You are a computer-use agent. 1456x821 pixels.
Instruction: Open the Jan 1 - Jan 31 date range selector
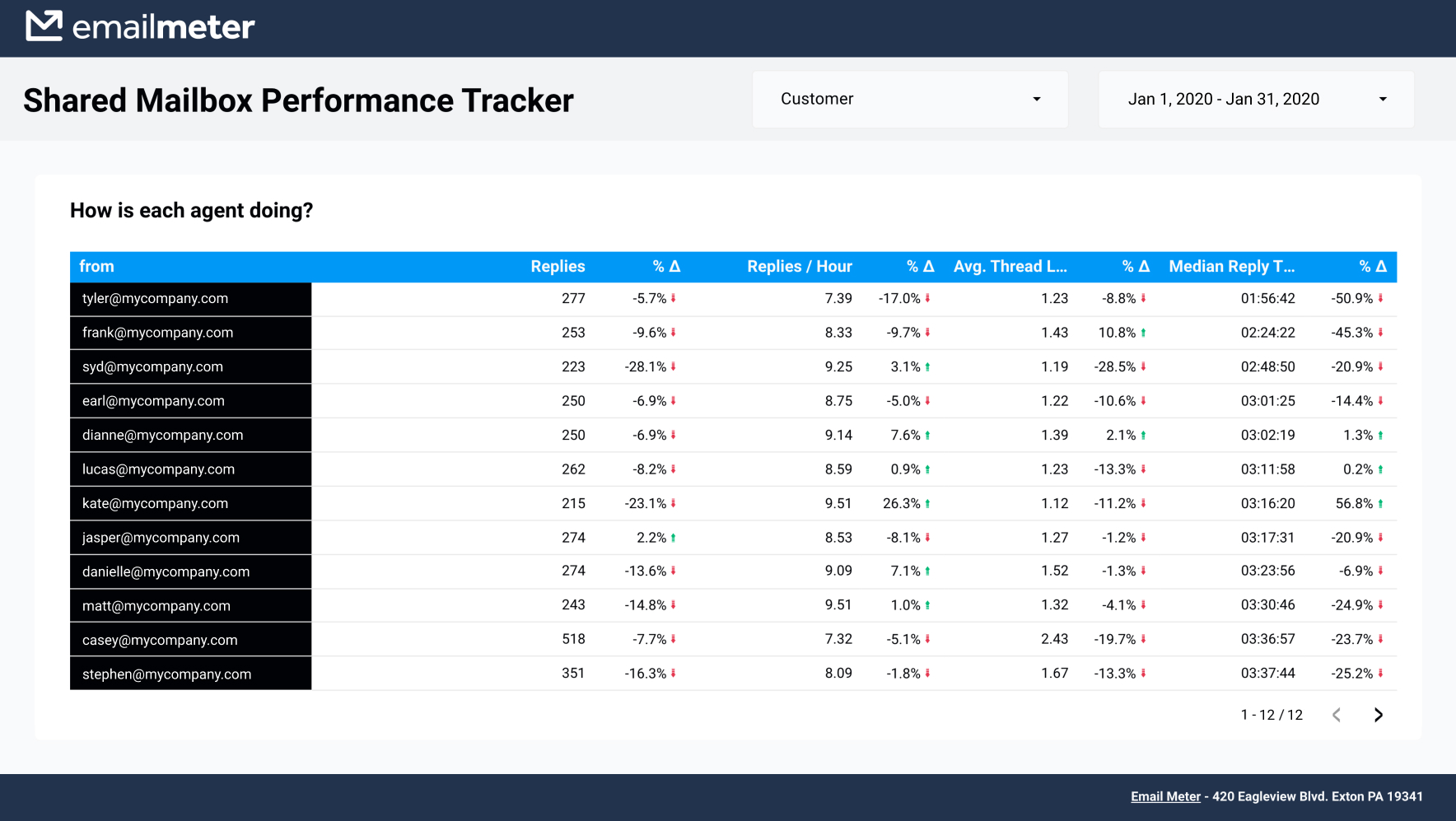tap(1255, 99)
